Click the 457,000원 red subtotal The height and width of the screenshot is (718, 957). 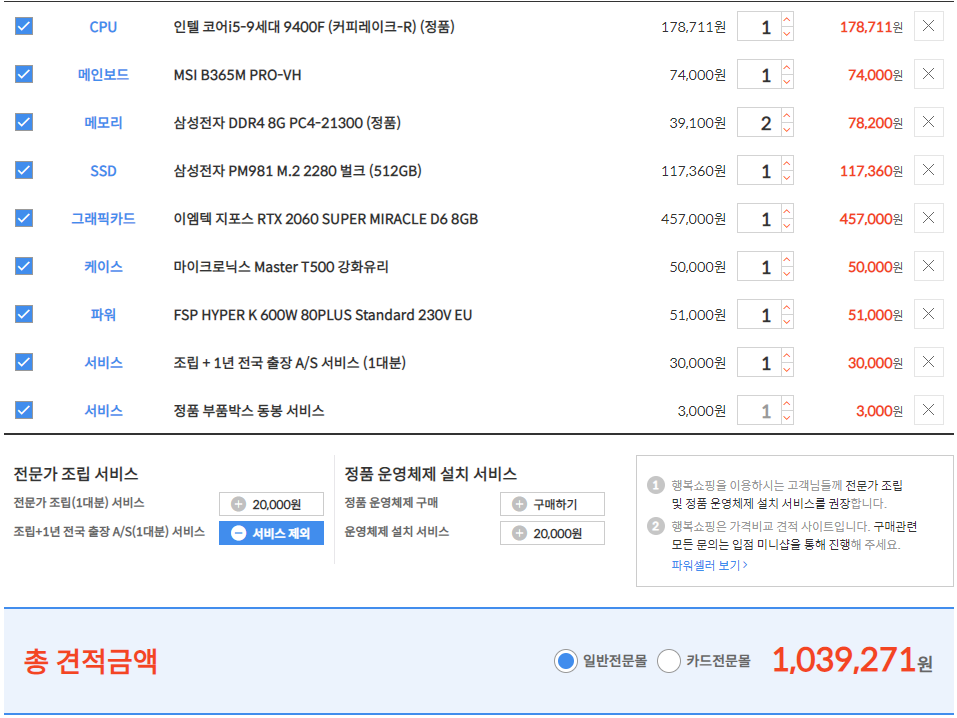pyautogui.click(x=871, y=219)
